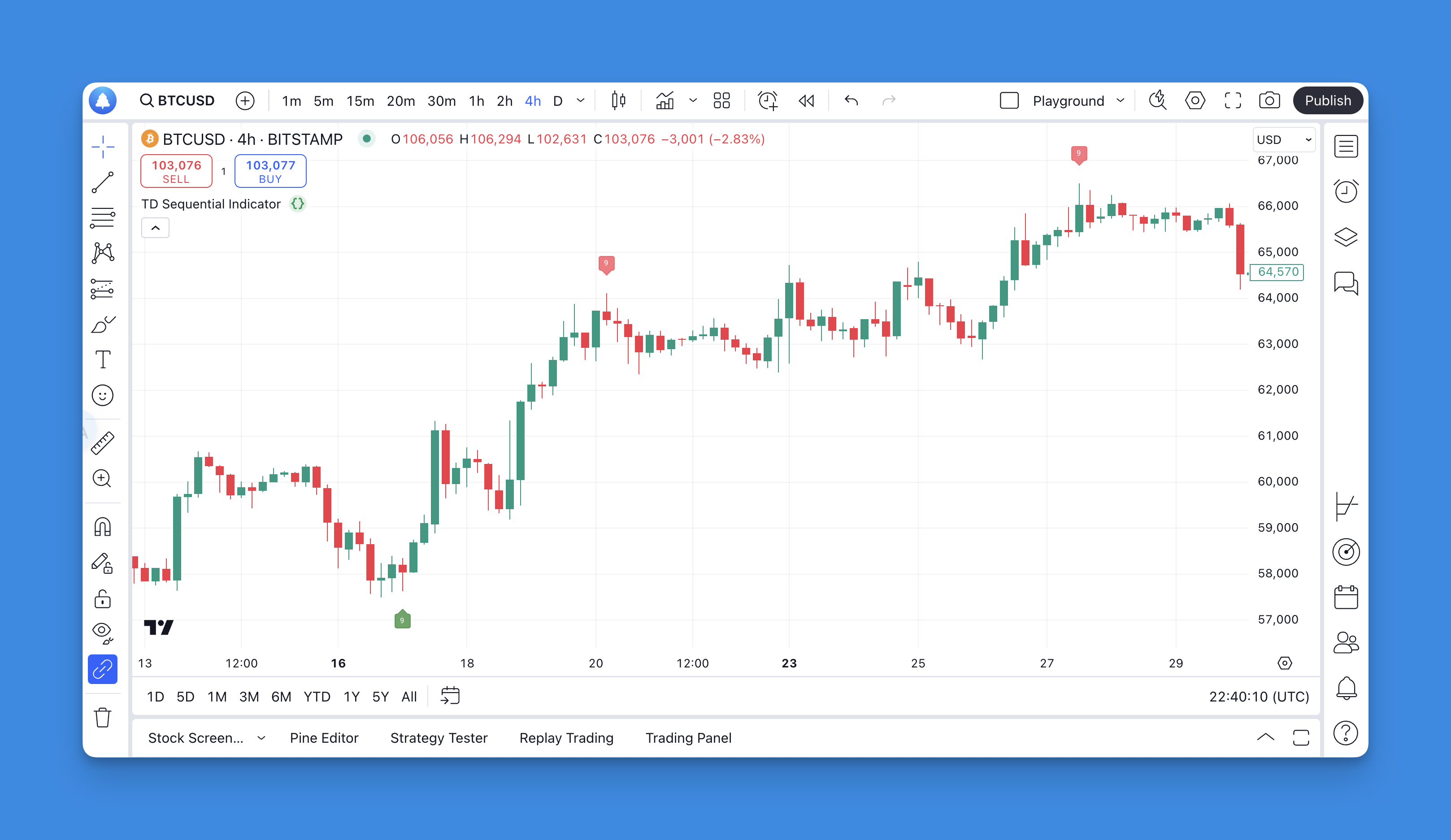
Task: Switch to the Pine Editor tab
Action: pyautogui.click(x=322, y=737)
